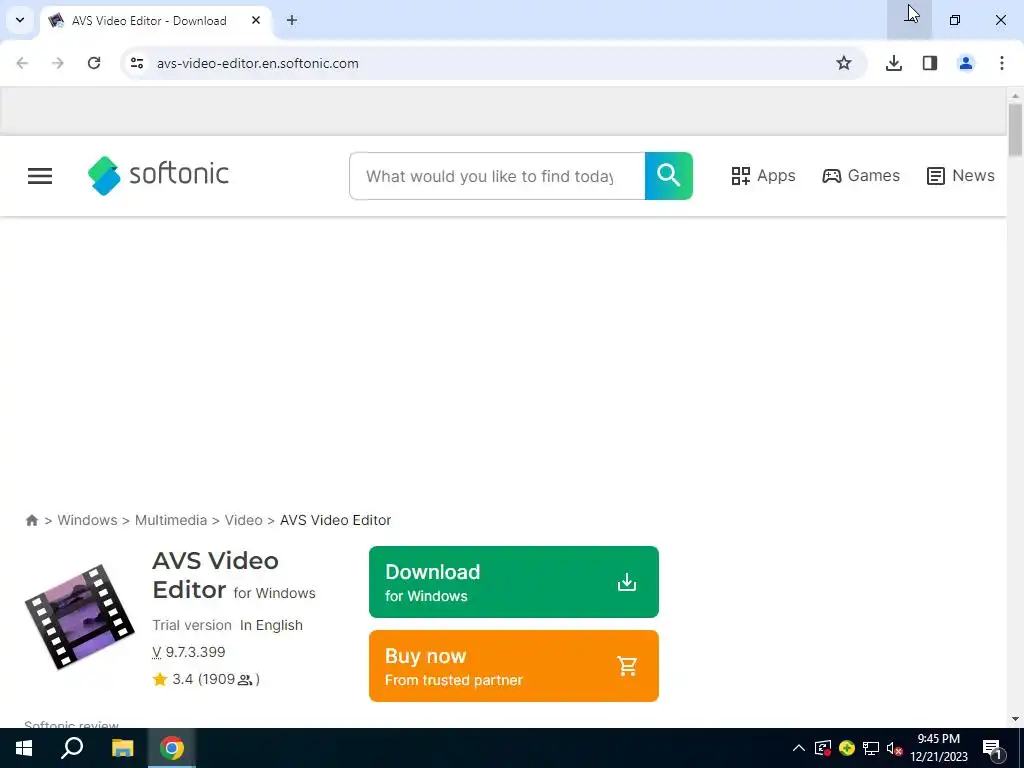Screen dimensions: 1024x768
Task: Open the News section
Action: 961,176
